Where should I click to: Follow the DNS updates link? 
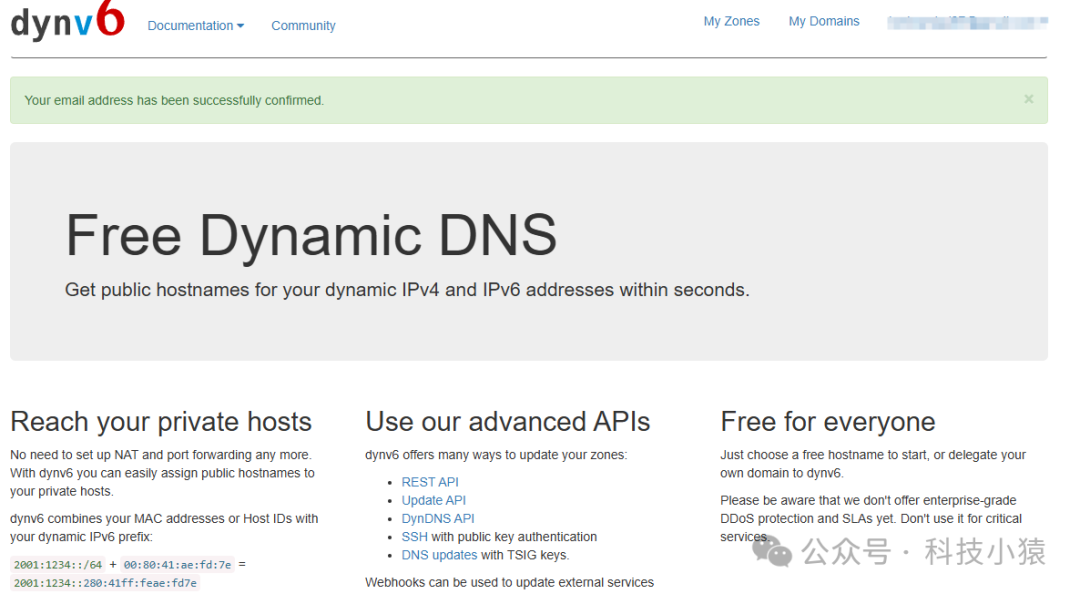click(439, 555)
